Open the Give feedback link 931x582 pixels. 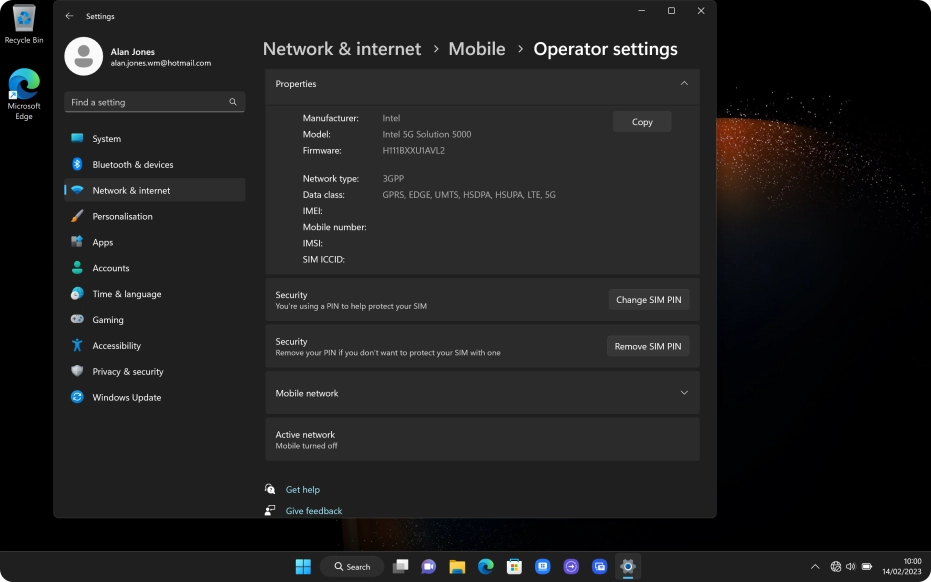tap(313, 510)
